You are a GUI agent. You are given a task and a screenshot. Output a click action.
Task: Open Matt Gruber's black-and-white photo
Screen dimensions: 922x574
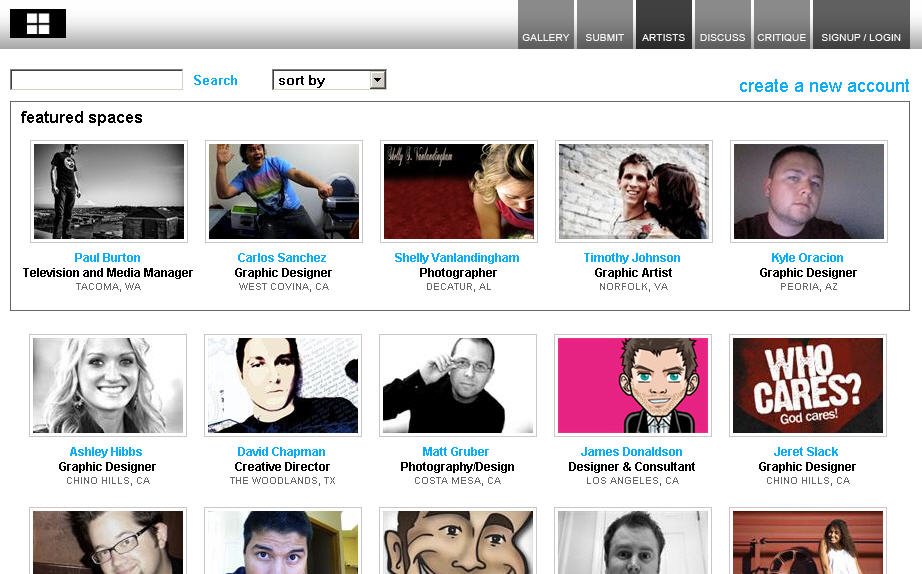coord(458,385)
